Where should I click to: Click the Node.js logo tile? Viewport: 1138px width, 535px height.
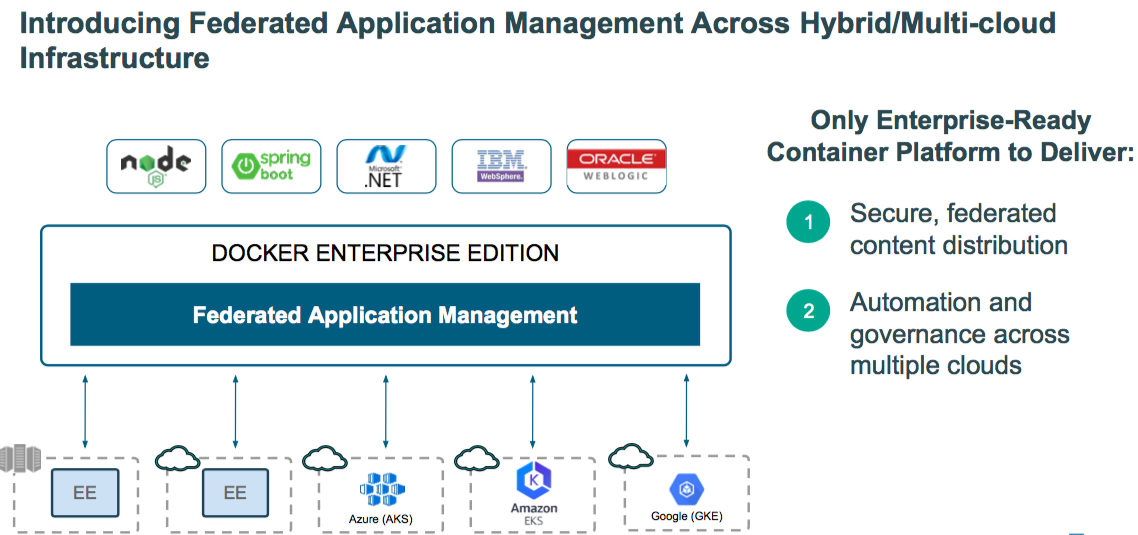click(156, 166)
